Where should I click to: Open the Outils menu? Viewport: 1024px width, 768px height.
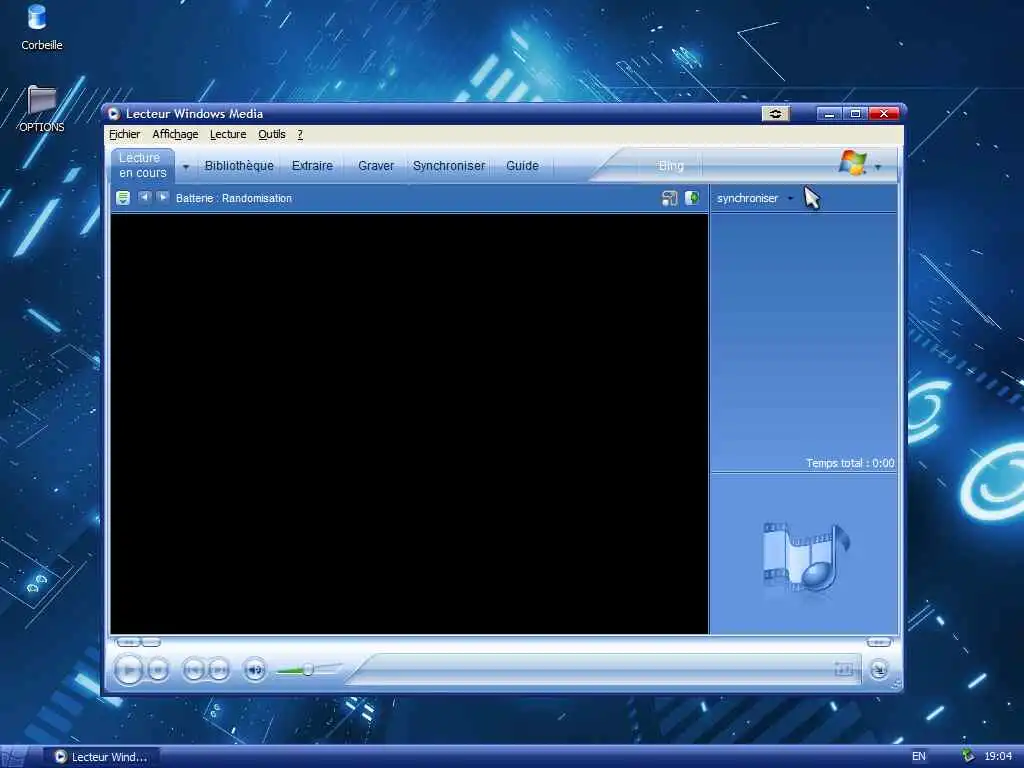272,134
